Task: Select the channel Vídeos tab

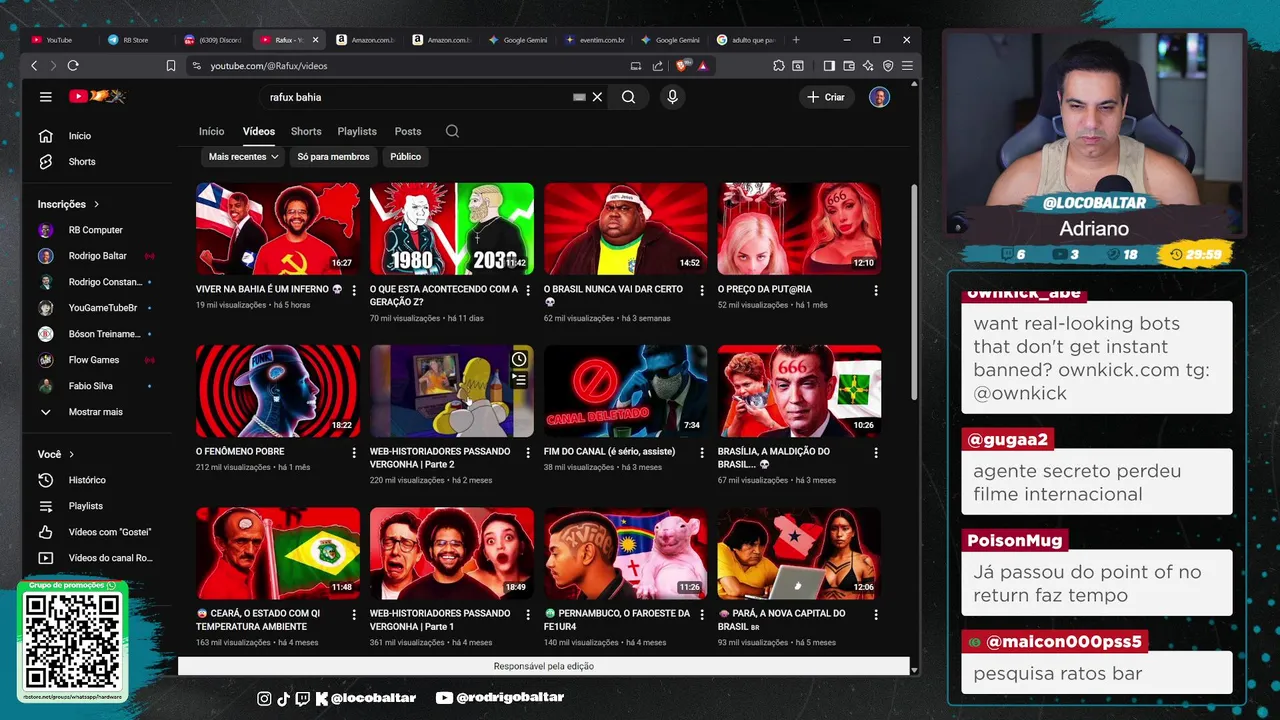Action: [x=259, y=131]
